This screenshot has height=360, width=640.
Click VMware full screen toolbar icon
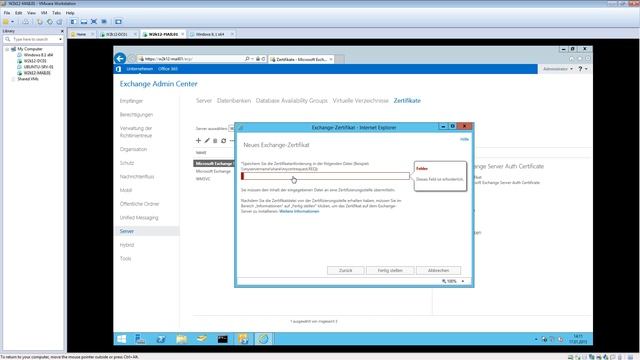[x=94, y=22]
